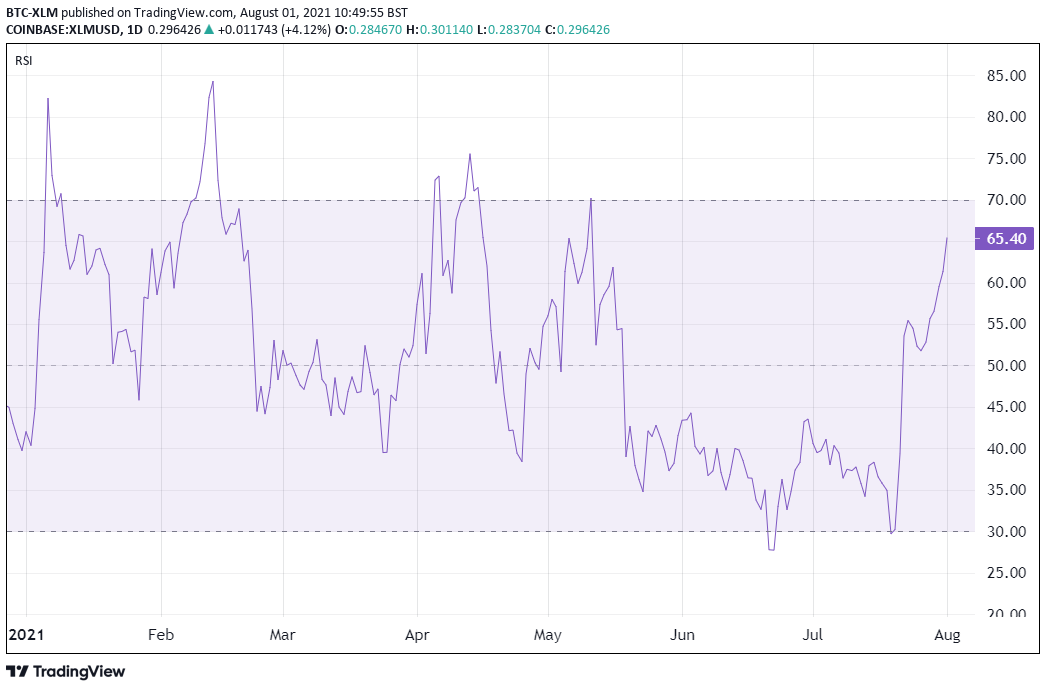
Task: Click the +0.011743 (+4.12%) change value
Action: pyautogui.click(x=274, y=30)
